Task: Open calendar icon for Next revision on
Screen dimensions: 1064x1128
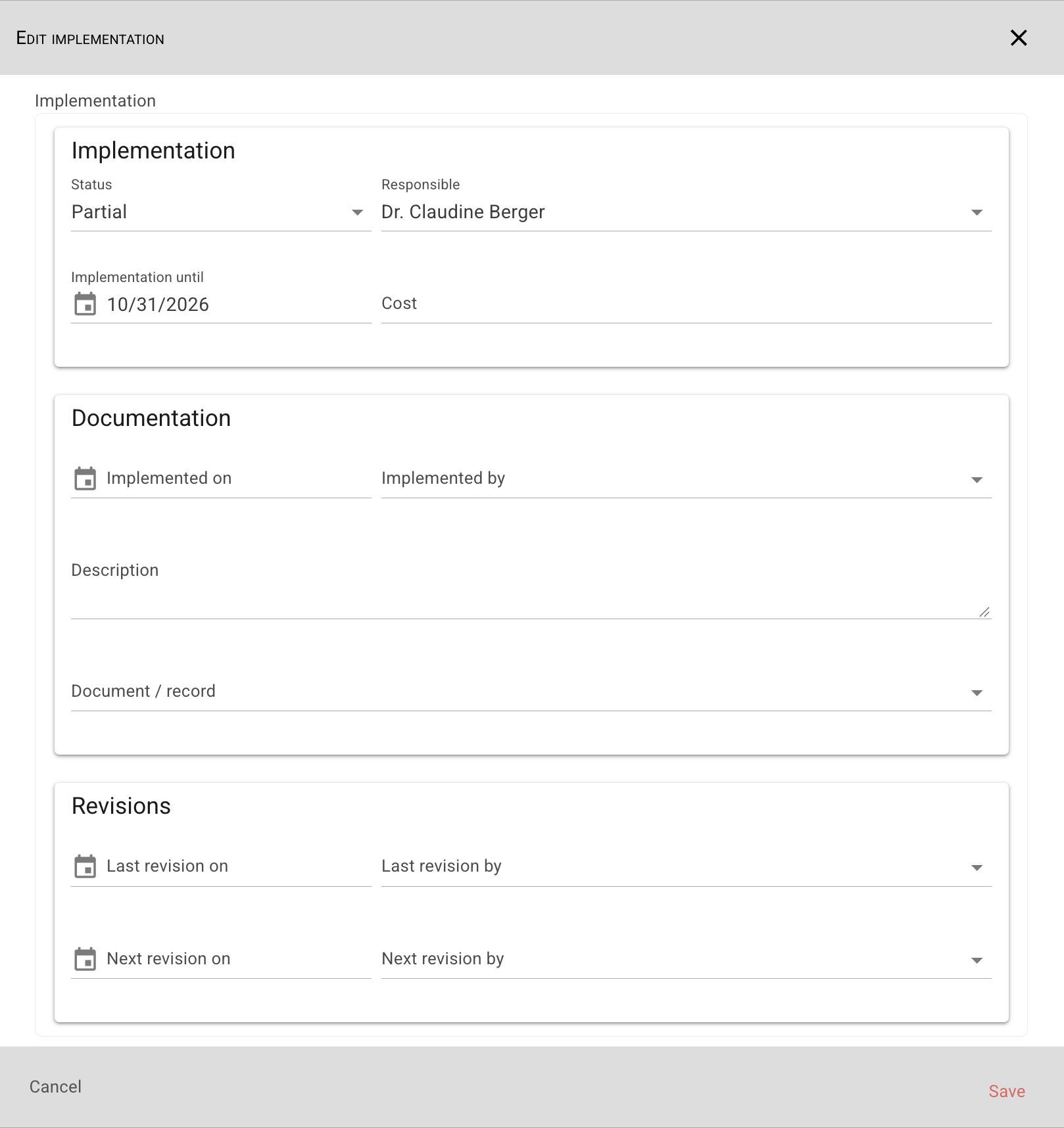Action: point(85,959)
